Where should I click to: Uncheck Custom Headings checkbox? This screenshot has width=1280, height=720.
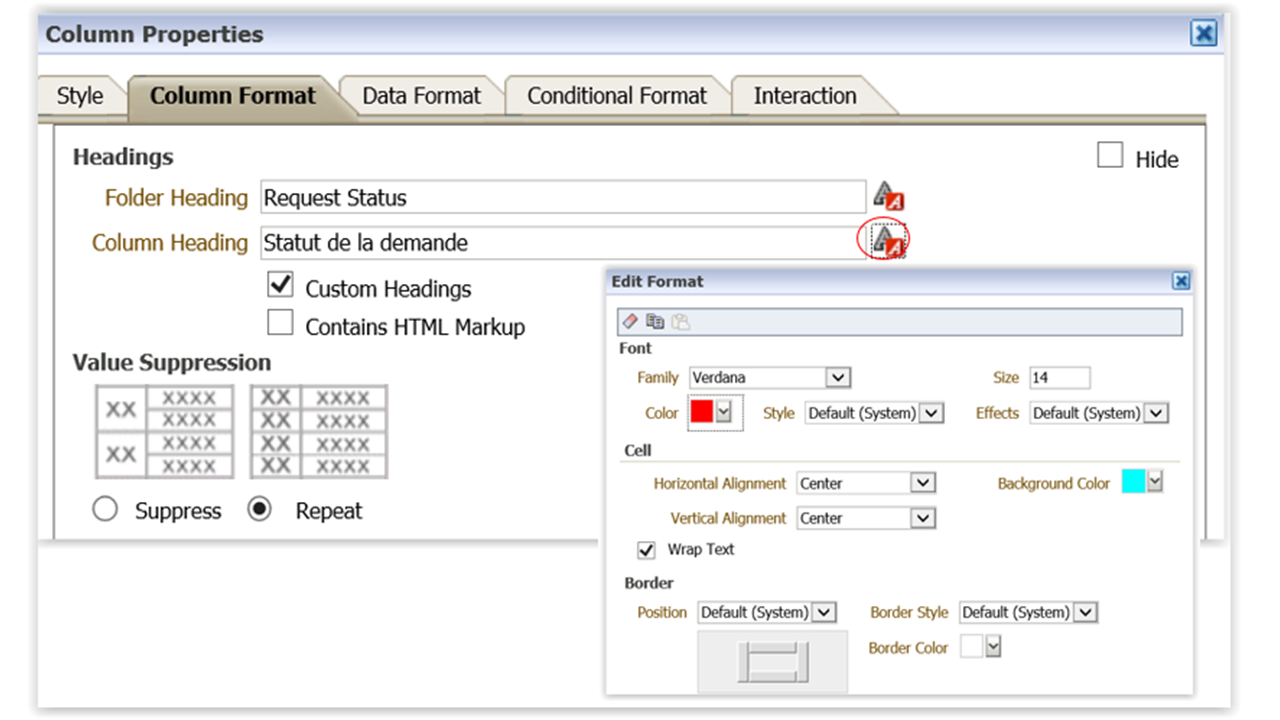tap(280, 285)
